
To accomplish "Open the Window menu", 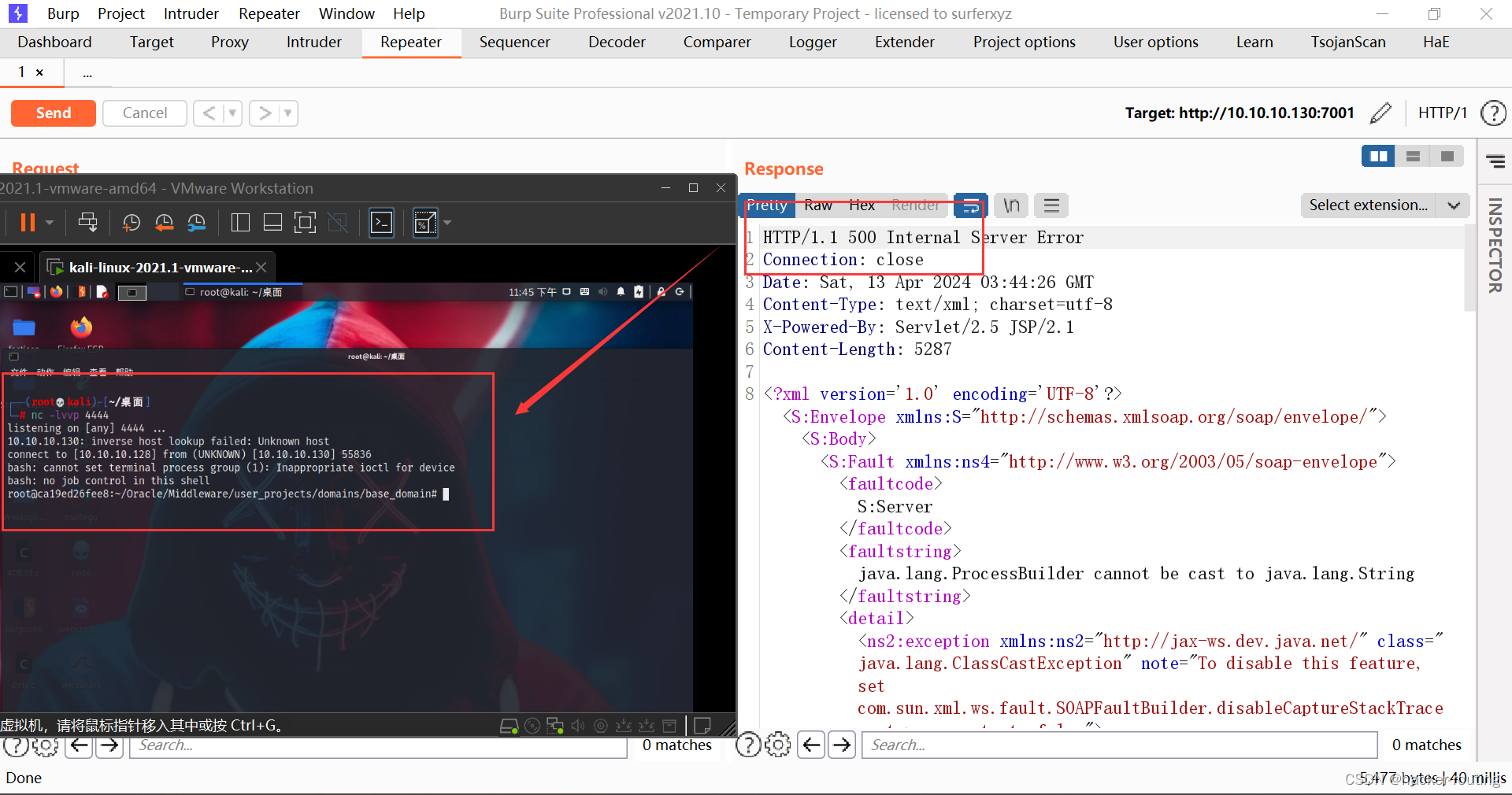I will pyautogui.click(x=346, y=13).
